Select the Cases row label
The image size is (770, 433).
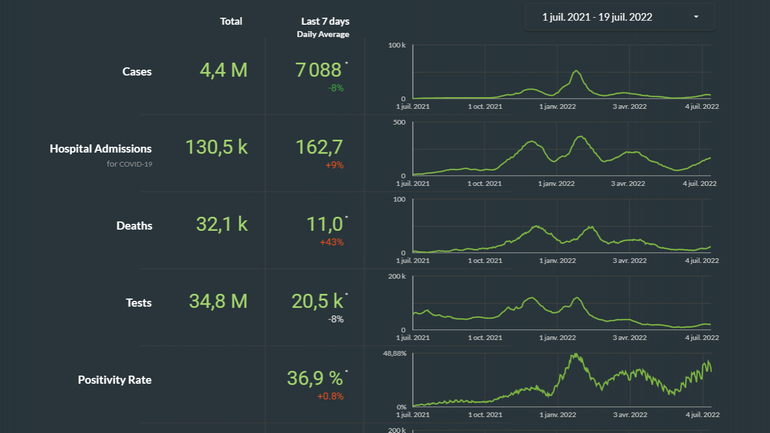pos(137,71)
